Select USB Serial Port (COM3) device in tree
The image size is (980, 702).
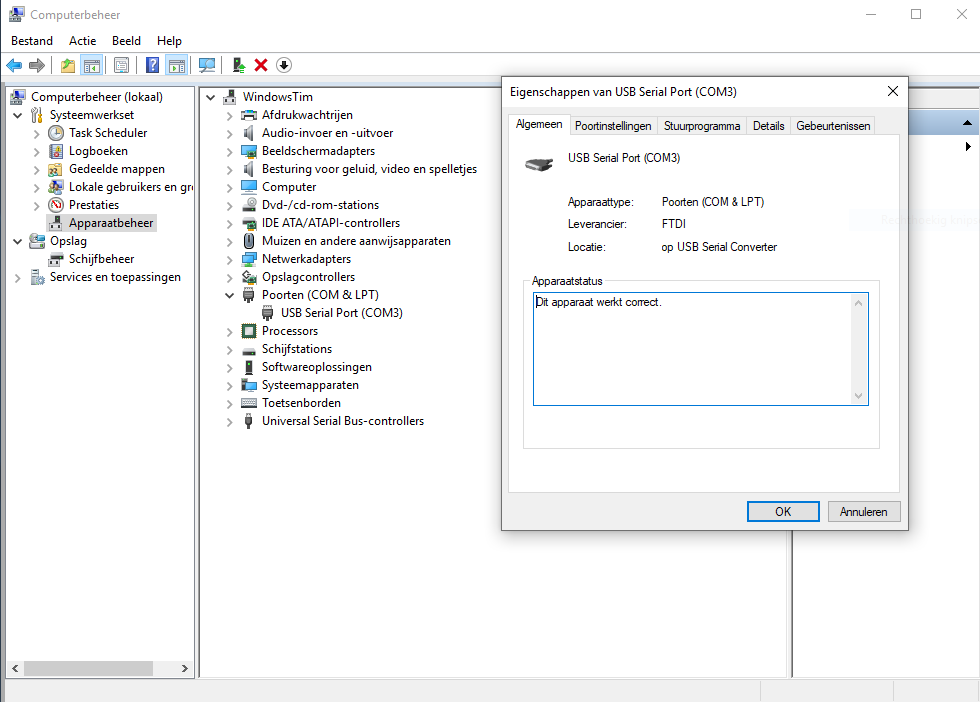pos(341,313)
